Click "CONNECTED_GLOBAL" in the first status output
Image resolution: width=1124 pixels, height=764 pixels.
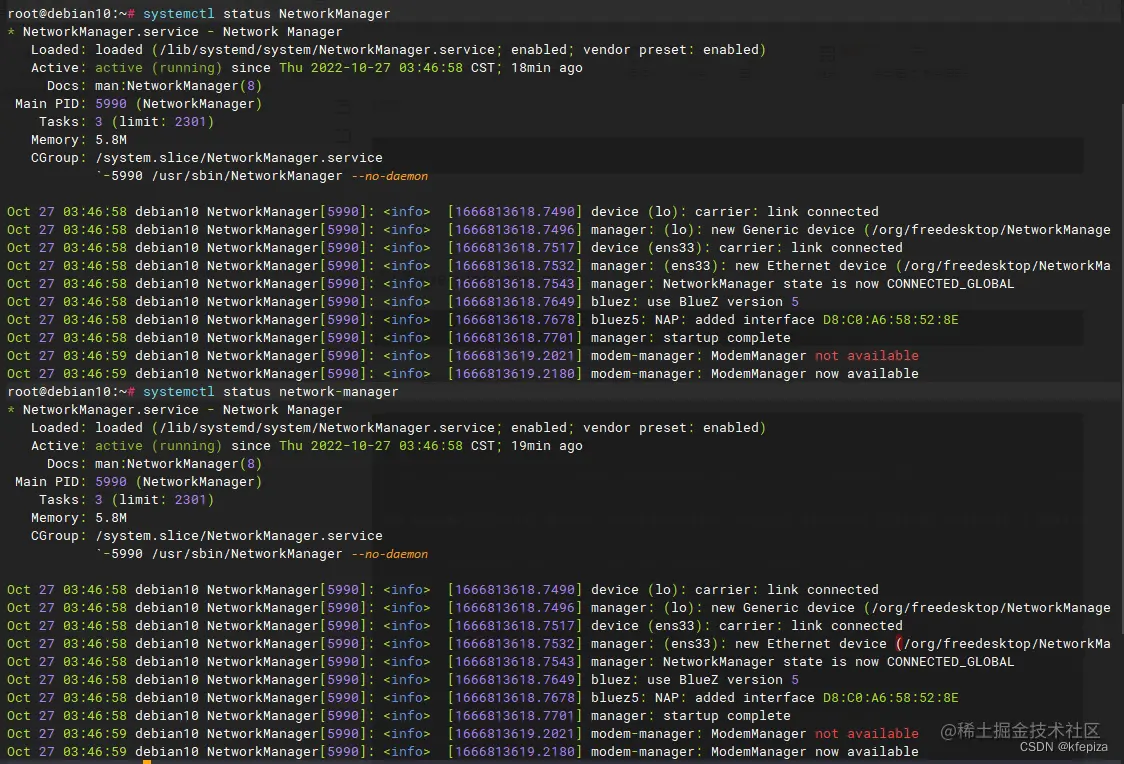coord(951,283)
